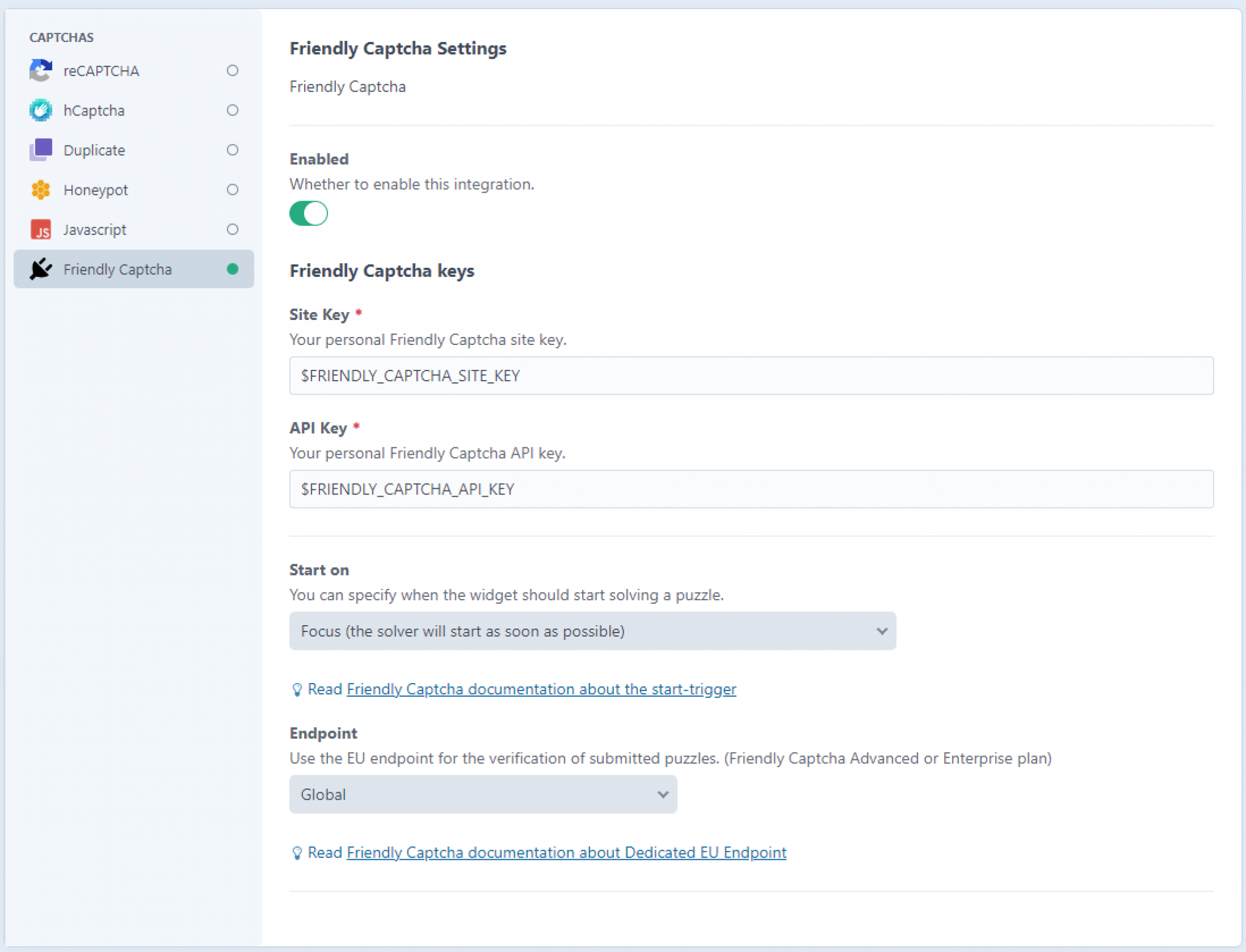The height and width of the screenshot is (952, 1246).
Task: Click the red JS Javascript icon
Action: click(41, 229)
